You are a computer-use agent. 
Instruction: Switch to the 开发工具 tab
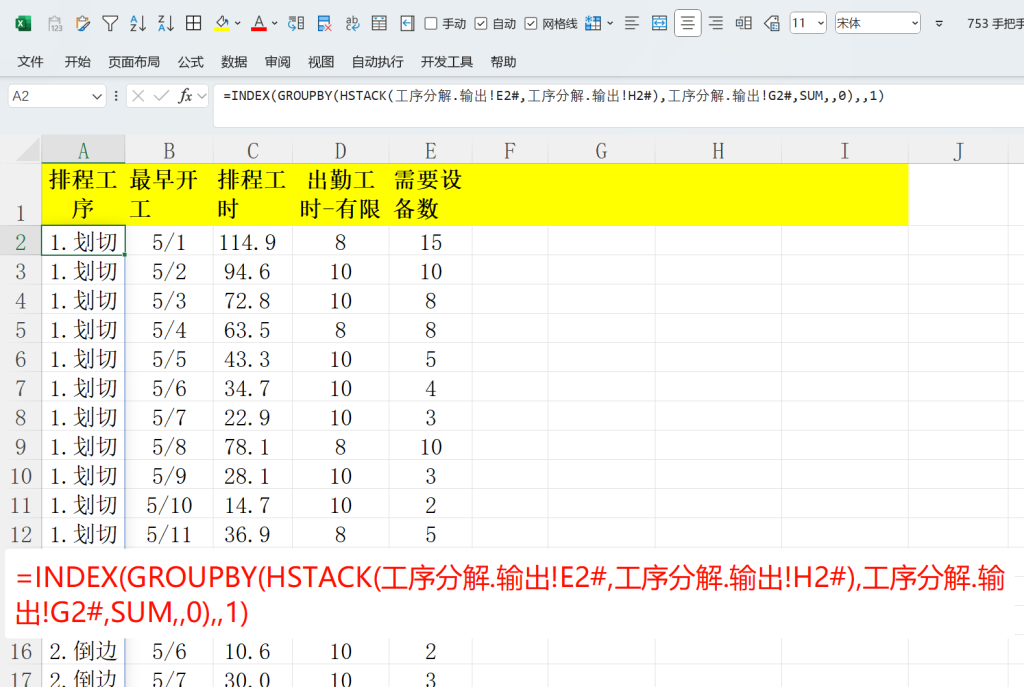coord(447,62)
